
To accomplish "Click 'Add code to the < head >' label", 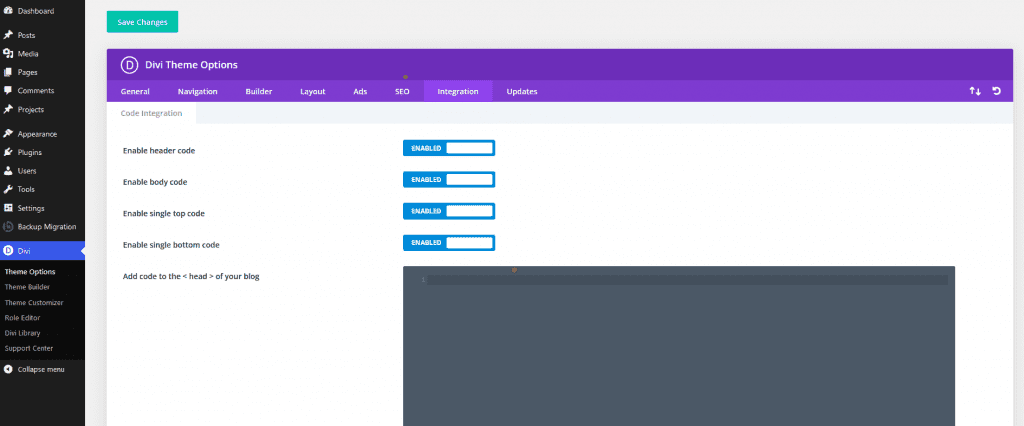I will point(191,276).
